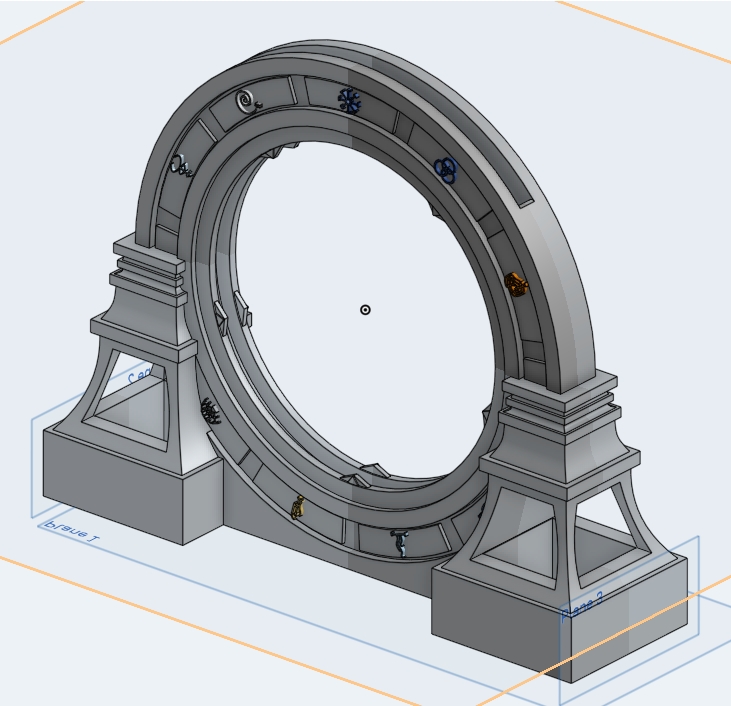
Task: Select the orange glyph on the ring
Action: (x=516, y=284)
